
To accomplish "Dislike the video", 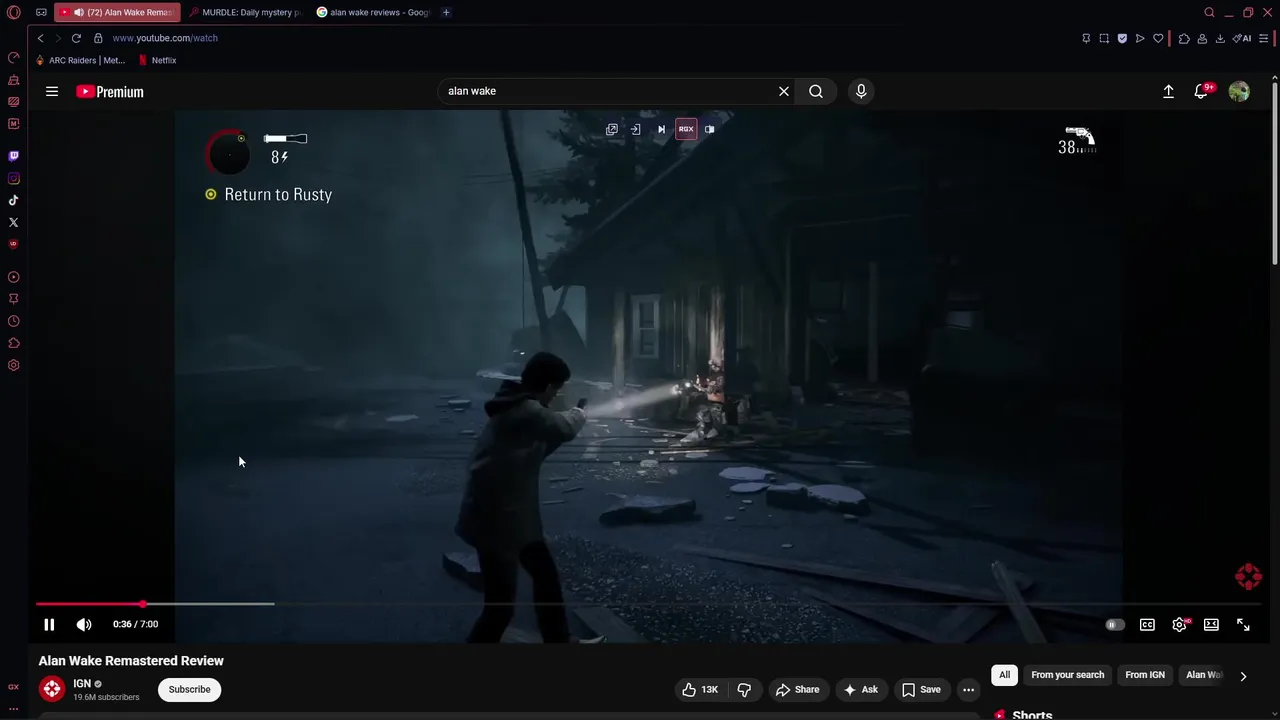I will click(x=744, y=690).
